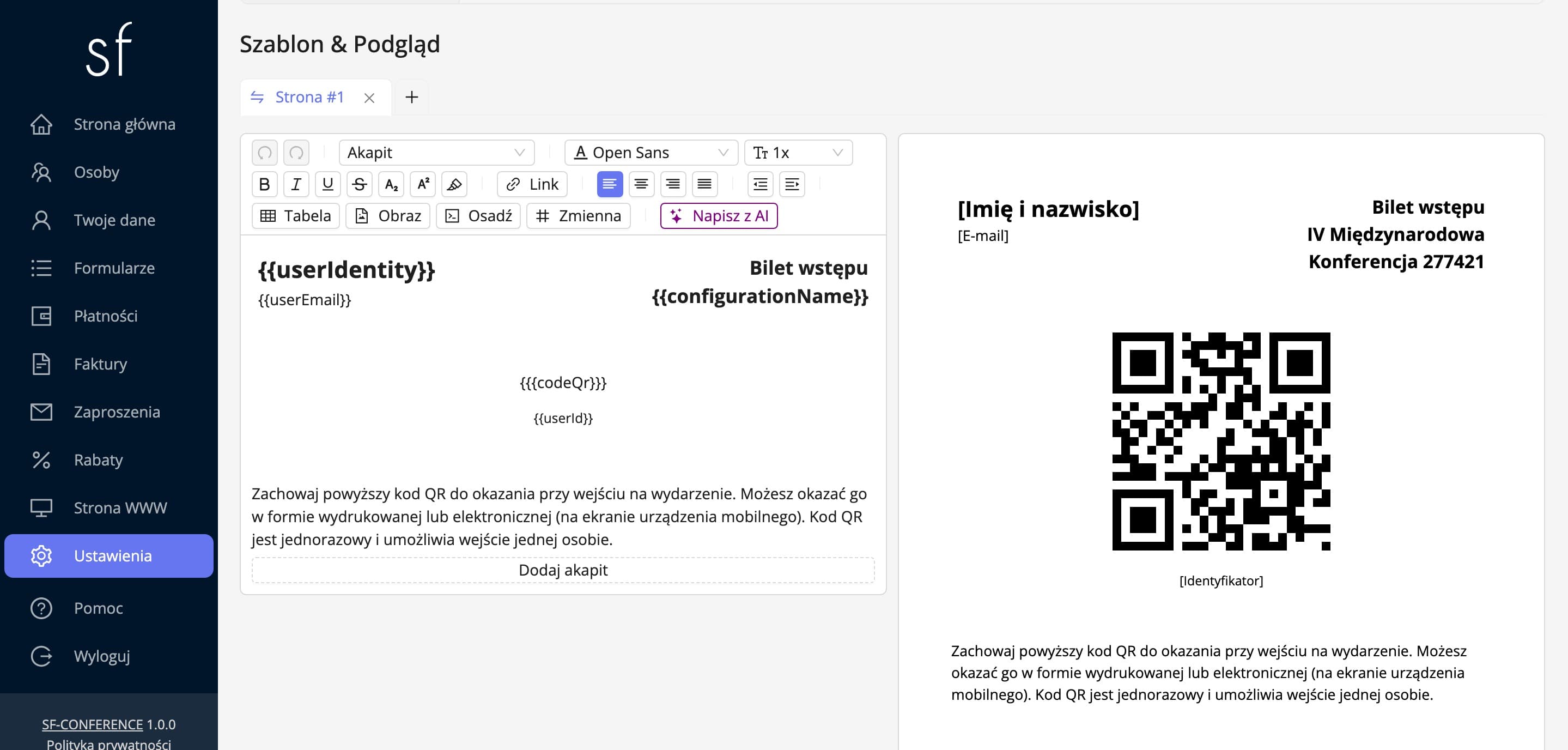Open Formularze in the sidebar
The image size is (1568, 750).
pos(109,268)
